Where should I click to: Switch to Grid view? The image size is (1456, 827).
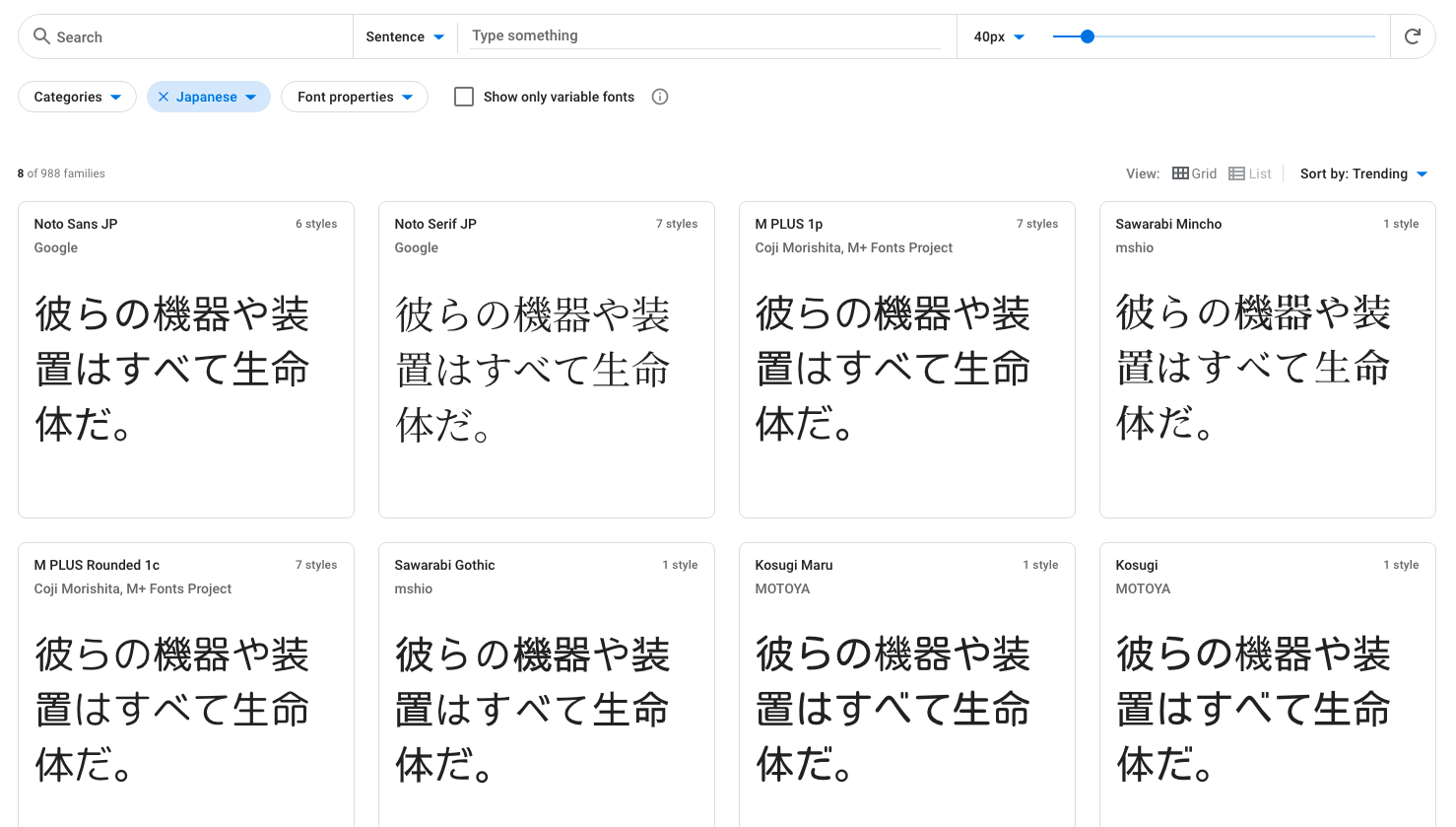pos(1195,173)
